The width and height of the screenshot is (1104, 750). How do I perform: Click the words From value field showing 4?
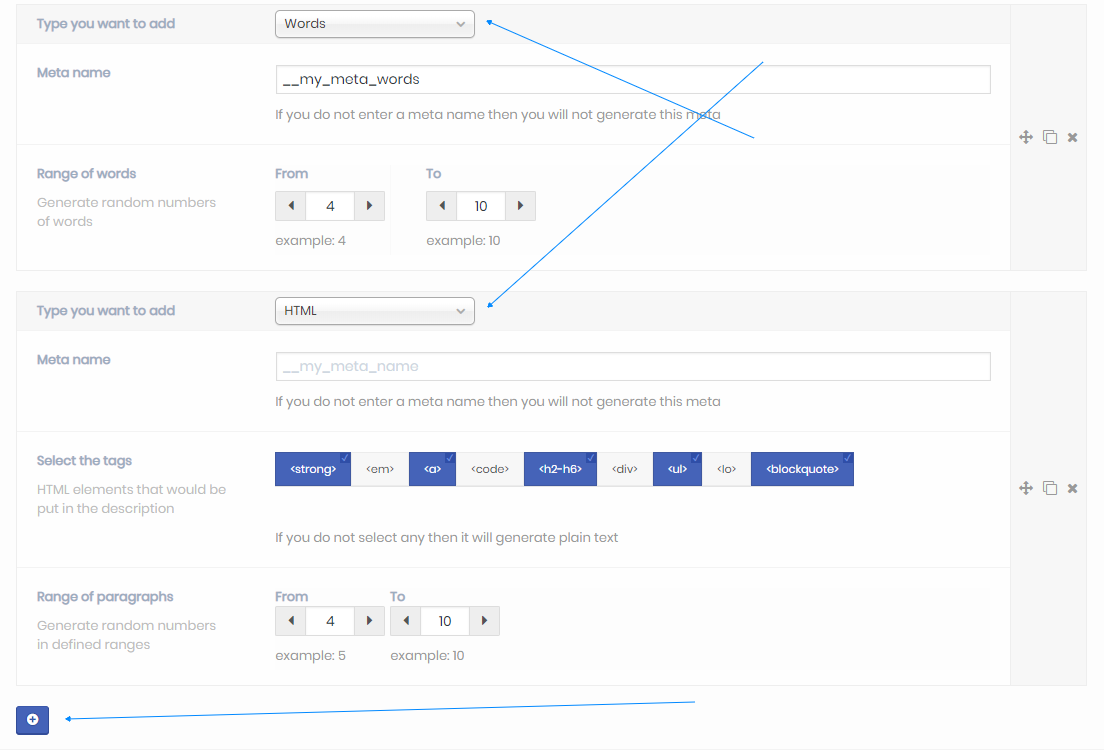(330, 206)
